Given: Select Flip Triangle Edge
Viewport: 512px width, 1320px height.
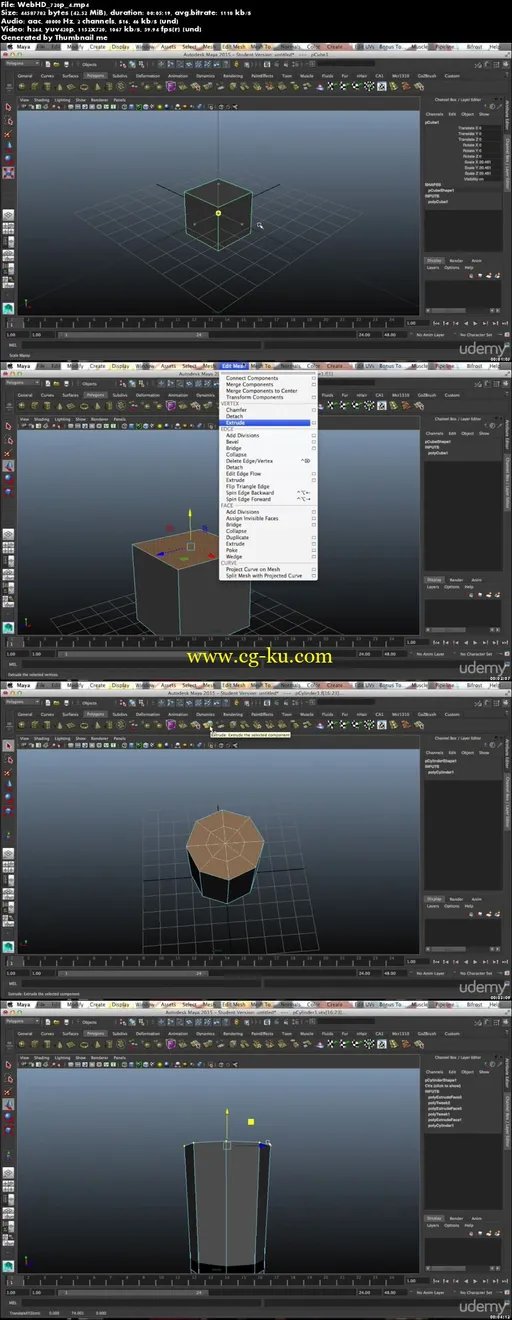Looking at the screenshot, I should [247, 486].
